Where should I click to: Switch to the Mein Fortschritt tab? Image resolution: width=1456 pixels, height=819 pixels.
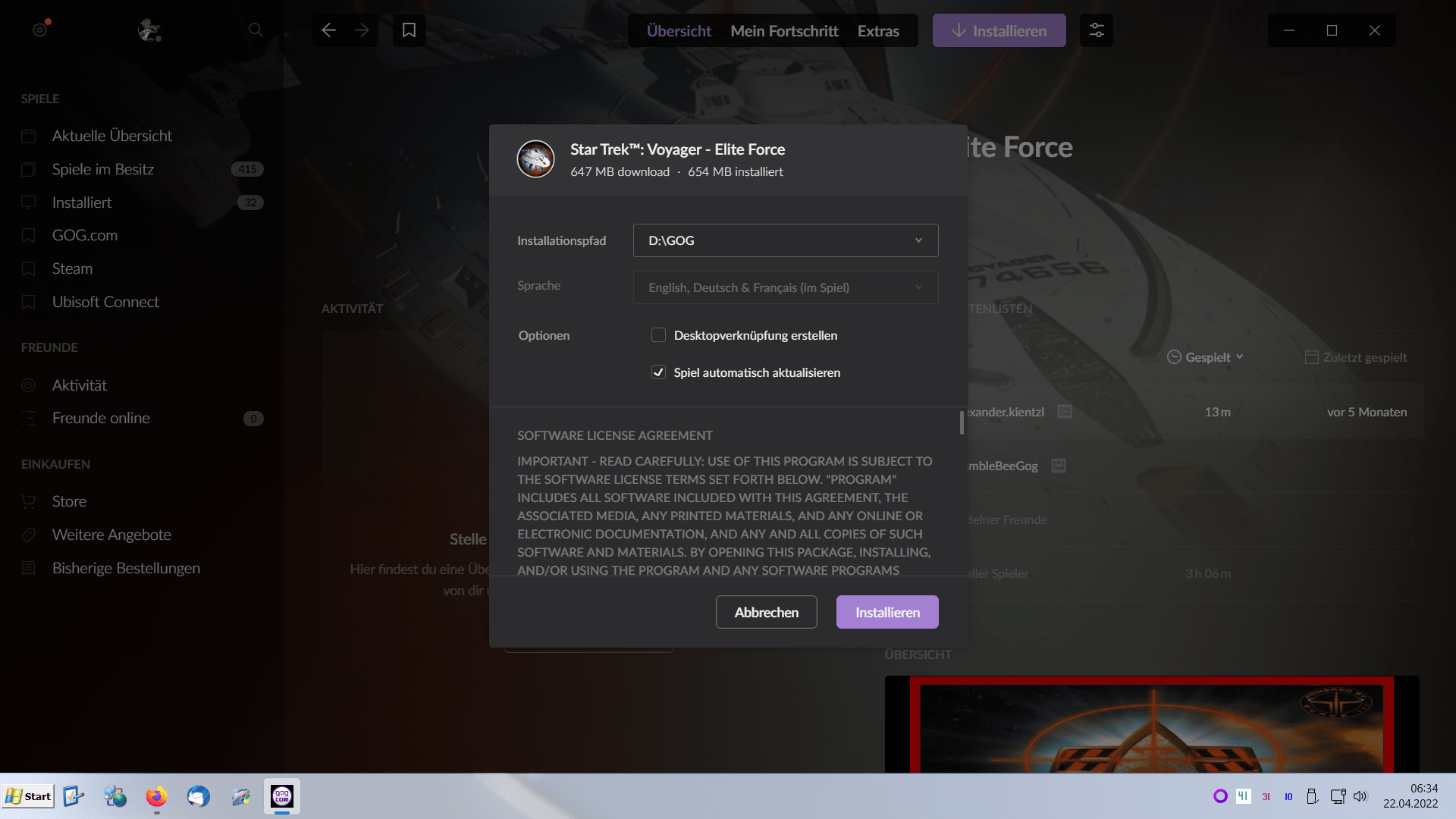point(784,31)
